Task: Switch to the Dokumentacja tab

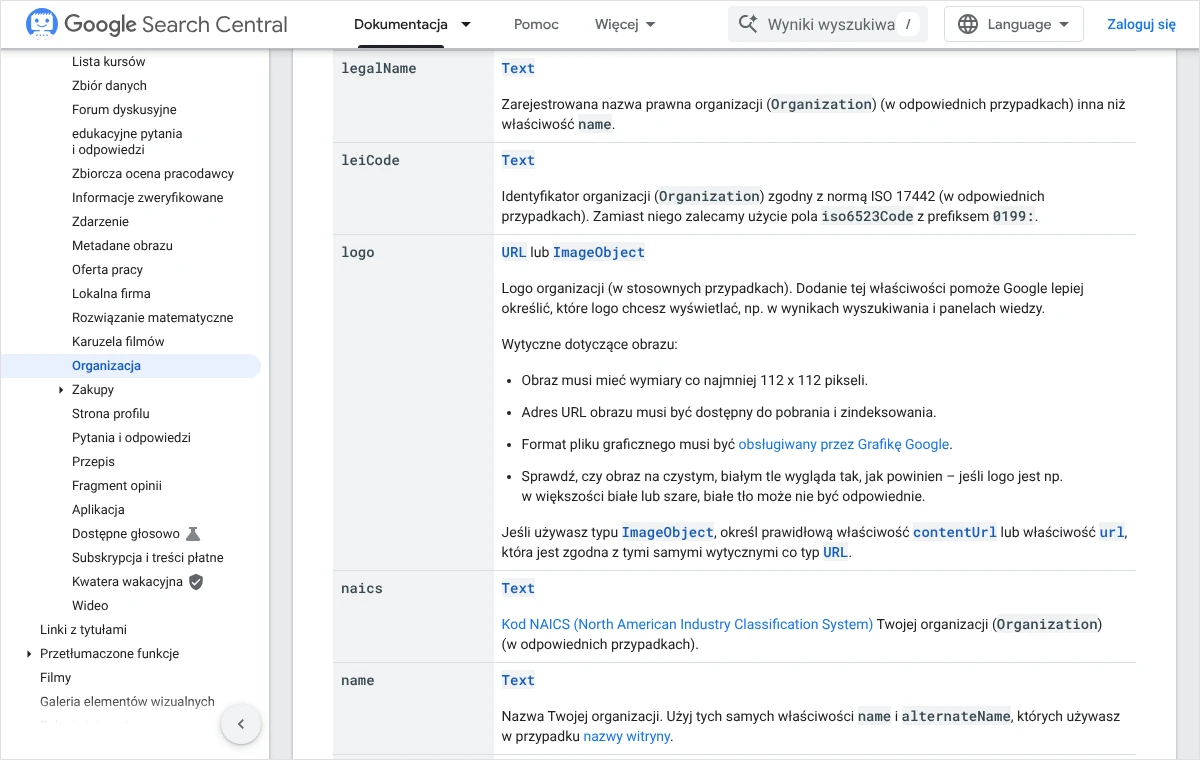Action: (x=401, y=24)
